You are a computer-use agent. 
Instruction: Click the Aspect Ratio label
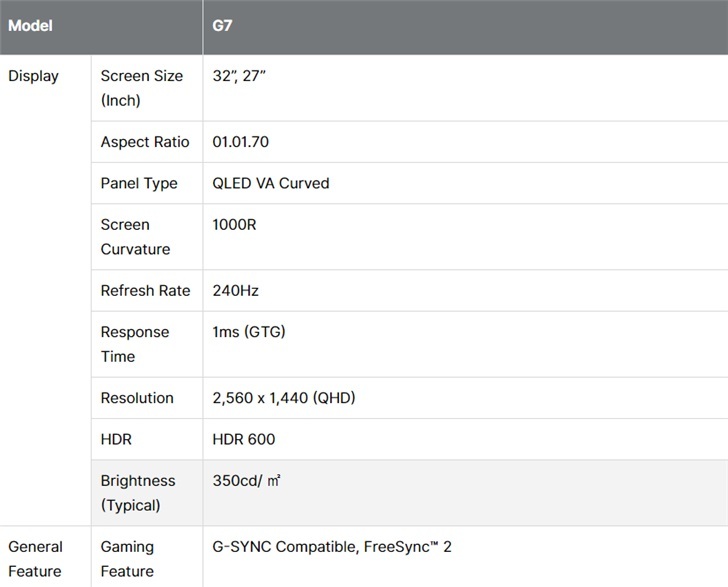pos(145,142)
